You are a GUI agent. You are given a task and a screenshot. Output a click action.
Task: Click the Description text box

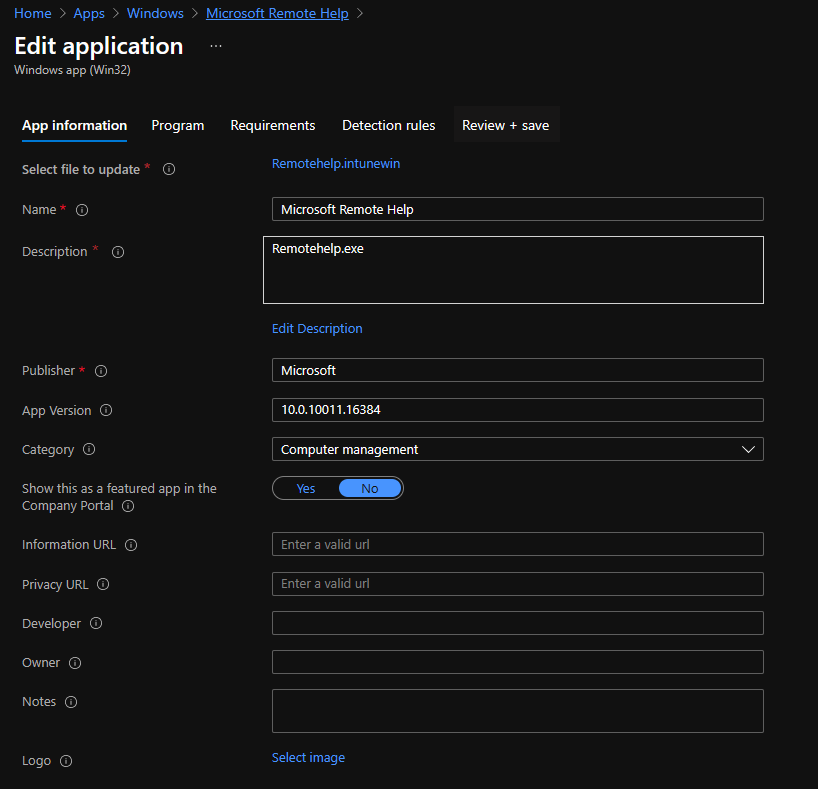(513, 270)
